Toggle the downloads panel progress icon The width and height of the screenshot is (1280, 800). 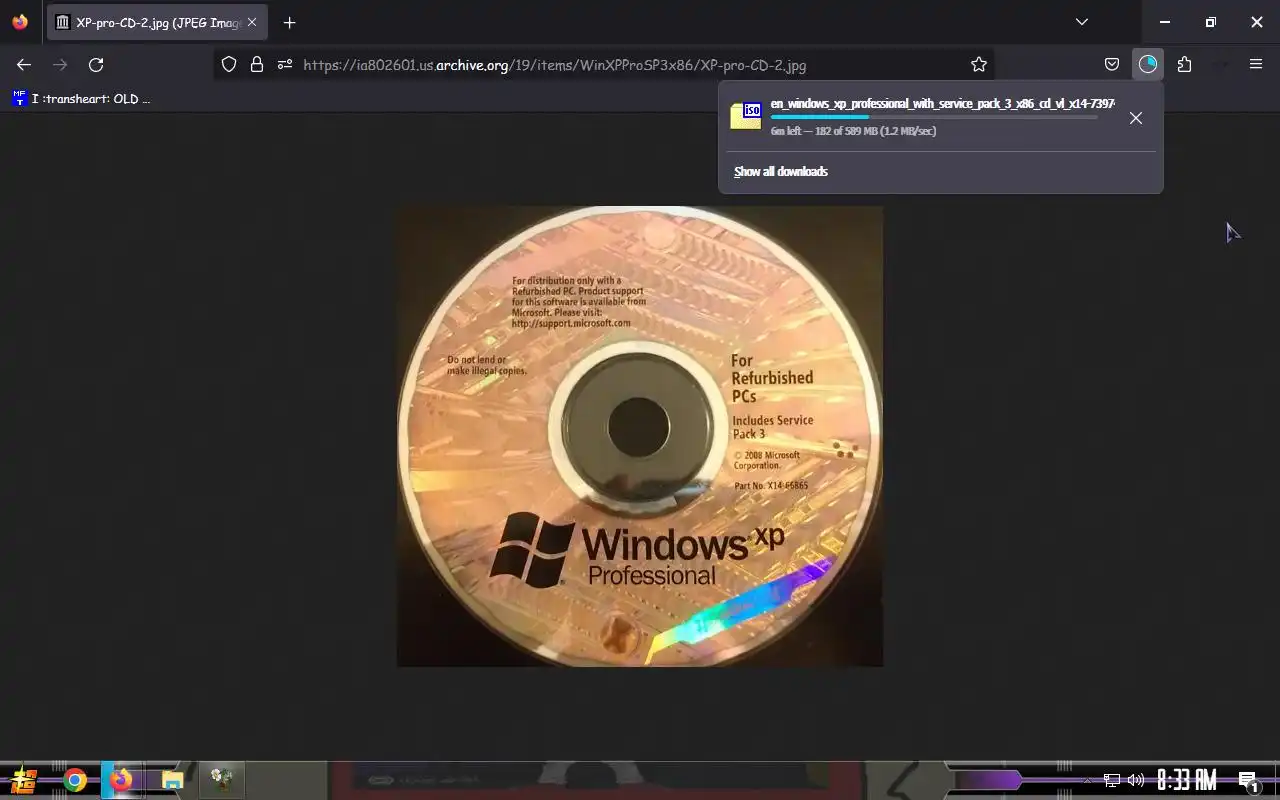(1148, 64)
